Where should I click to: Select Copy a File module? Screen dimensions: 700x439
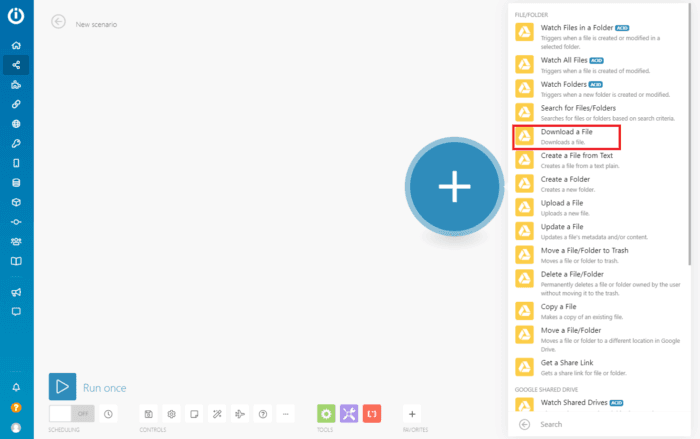tap(598, 311)
